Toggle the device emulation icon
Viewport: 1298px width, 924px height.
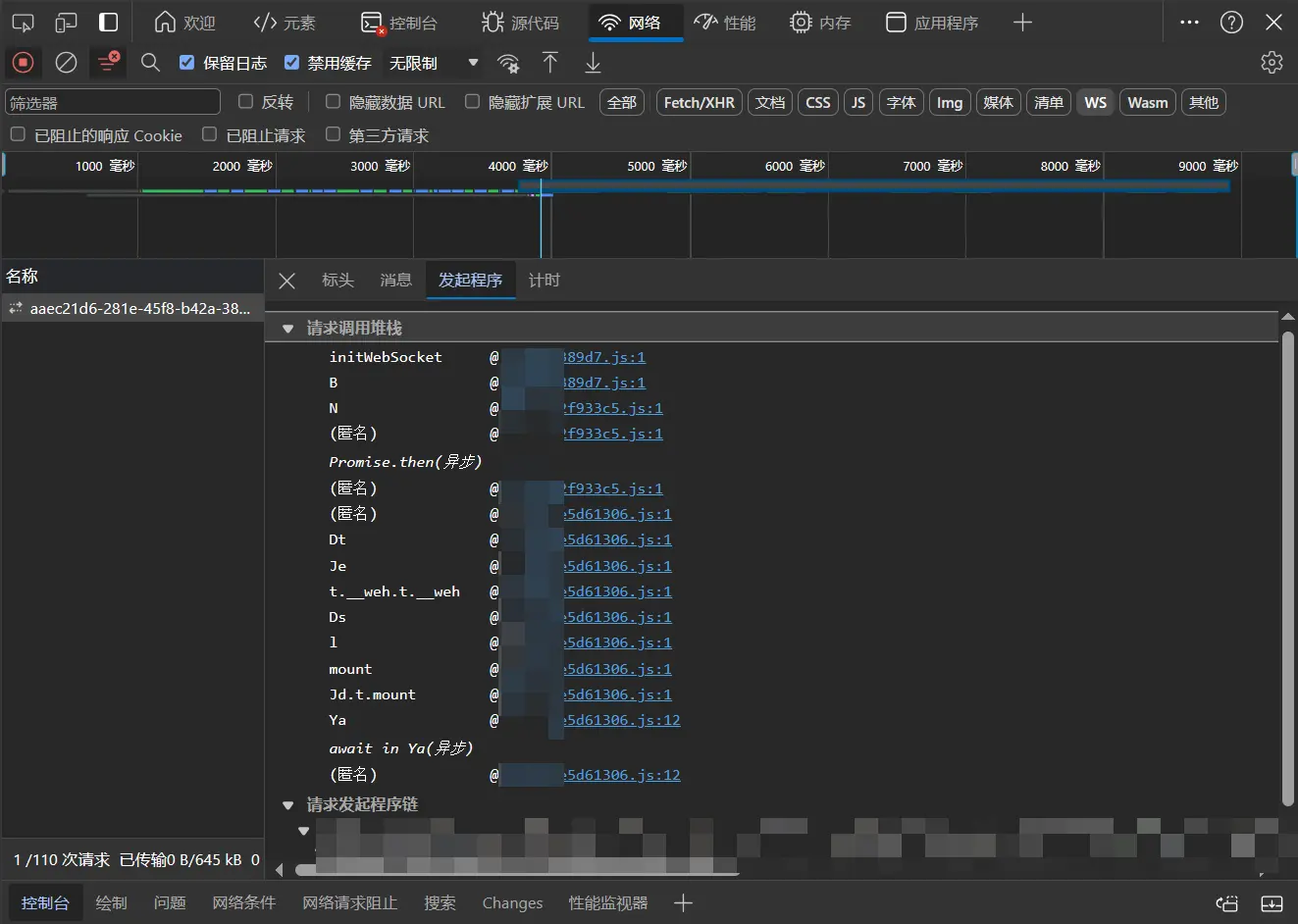click(x=66, y=23)
